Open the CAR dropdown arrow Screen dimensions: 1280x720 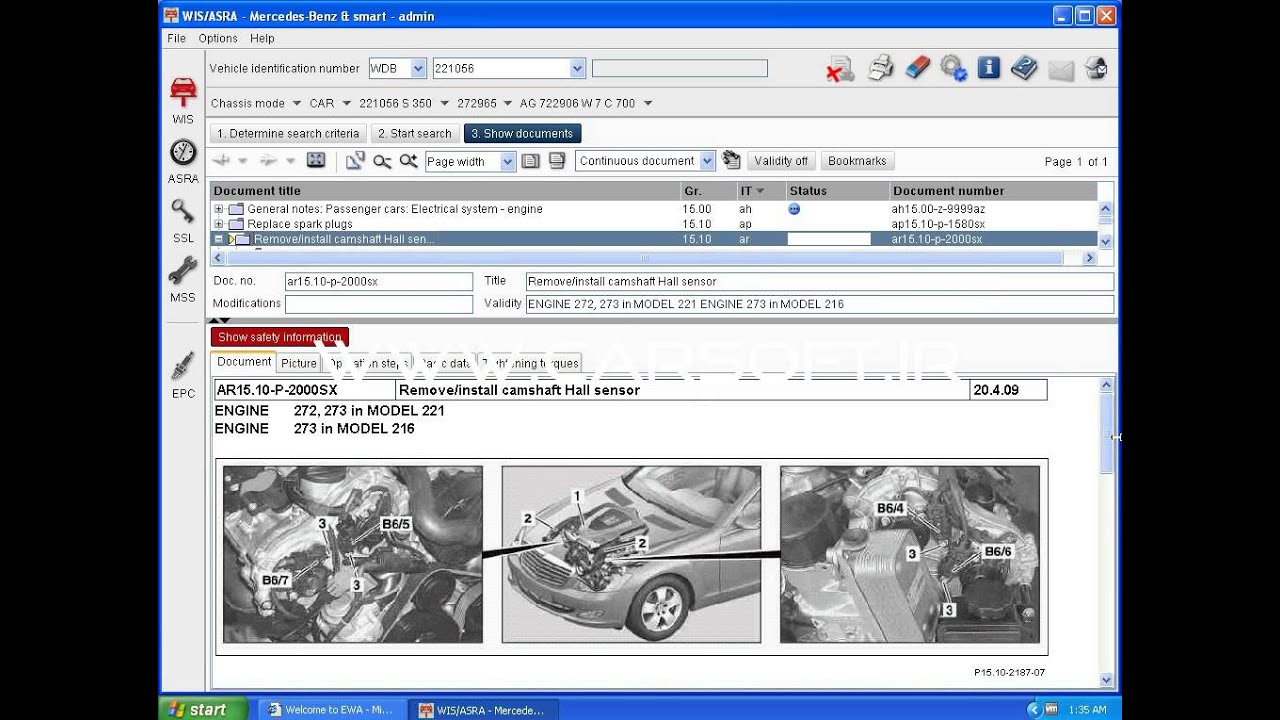click(346, 103)
